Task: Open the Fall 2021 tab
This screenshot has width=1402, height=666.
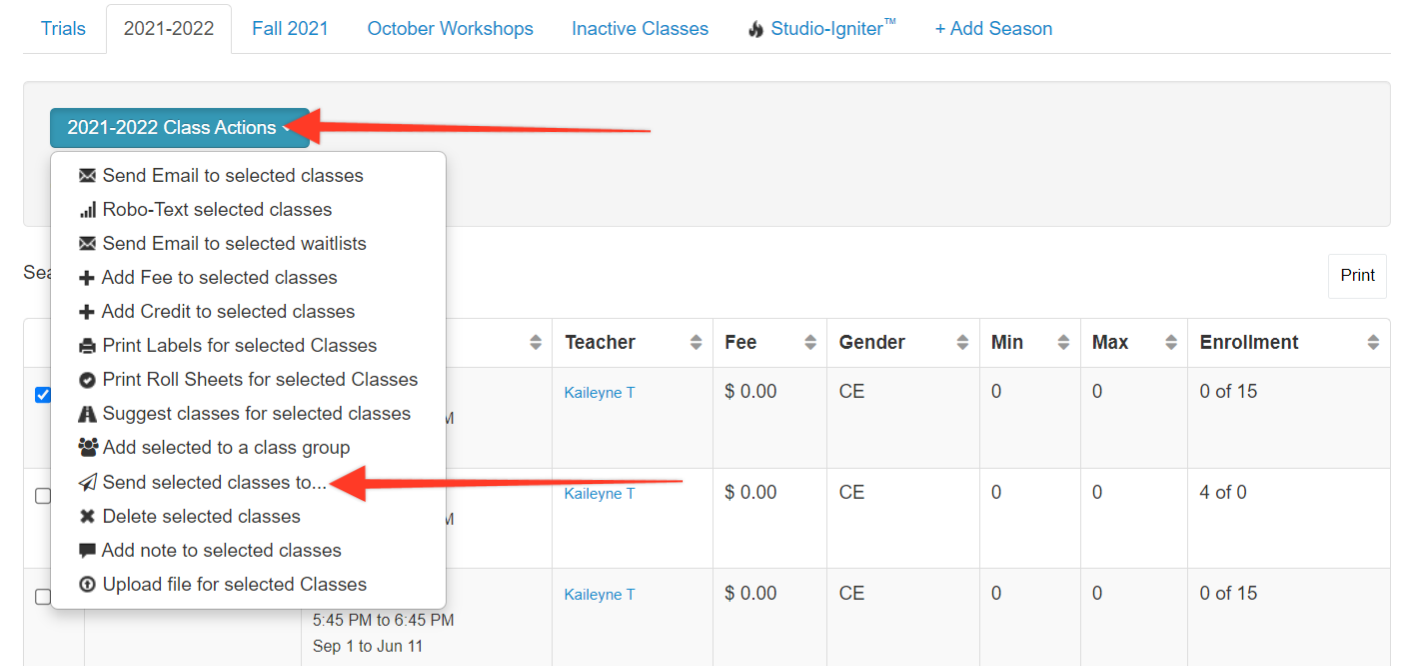Action: point(290,29)
